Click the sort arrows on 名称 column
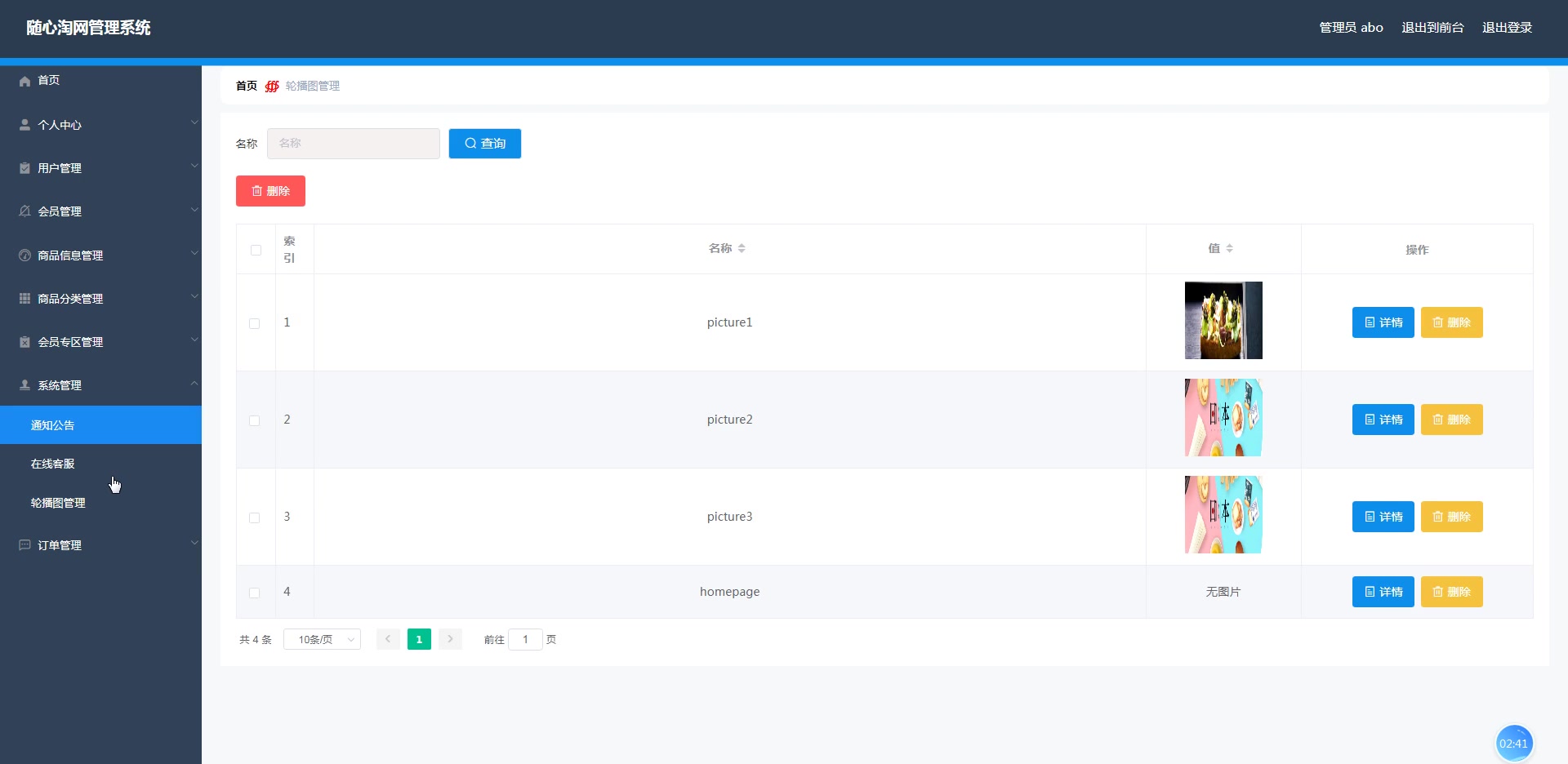 [742, 248]
